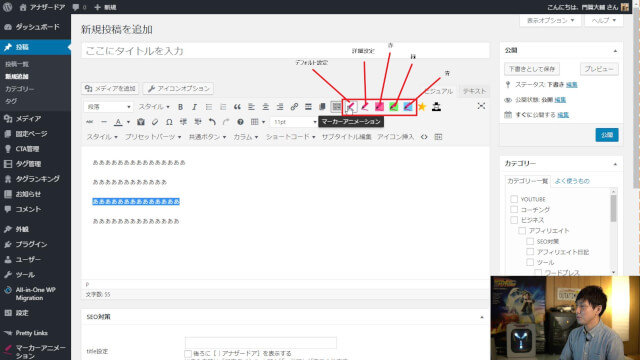Enable the アフィリエイト category checkbox
Screen dimensions: 640x360
[522, 231]
